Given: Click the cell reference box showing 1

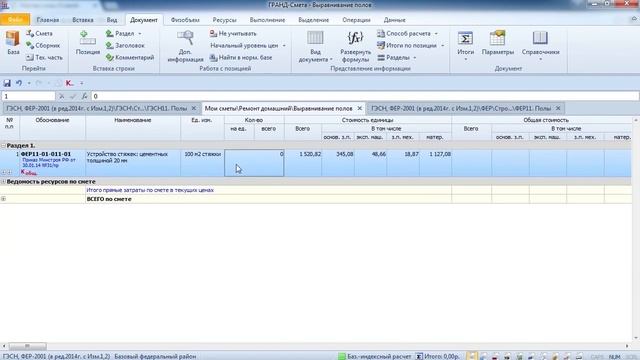Looking at the screenshot, I should 28,96.
